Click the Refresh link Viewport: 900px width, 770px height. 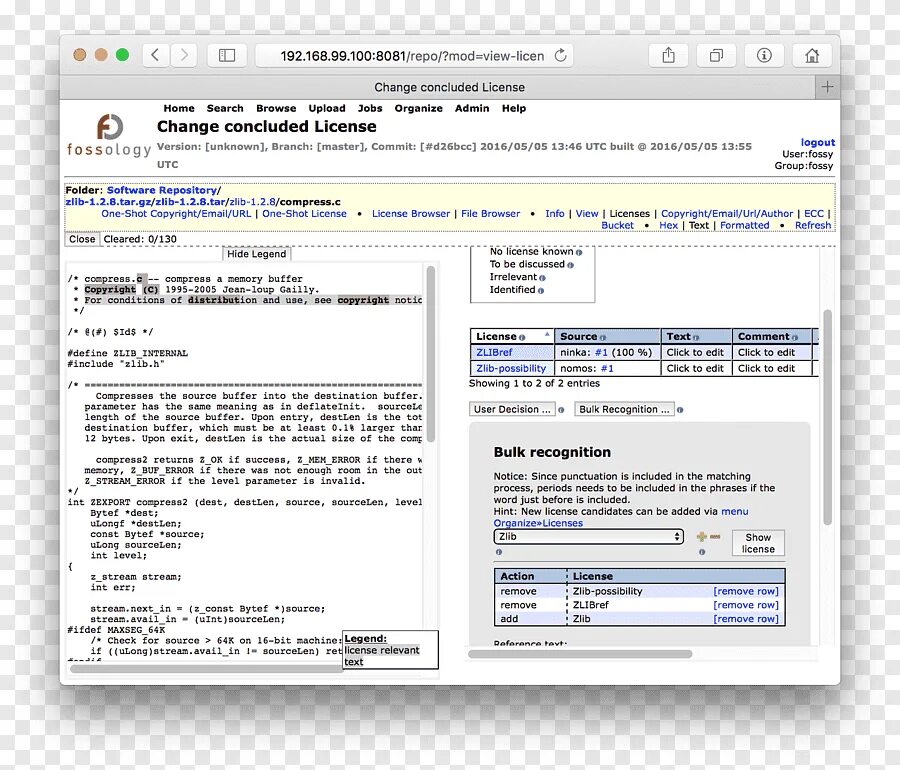click(813, 225)
